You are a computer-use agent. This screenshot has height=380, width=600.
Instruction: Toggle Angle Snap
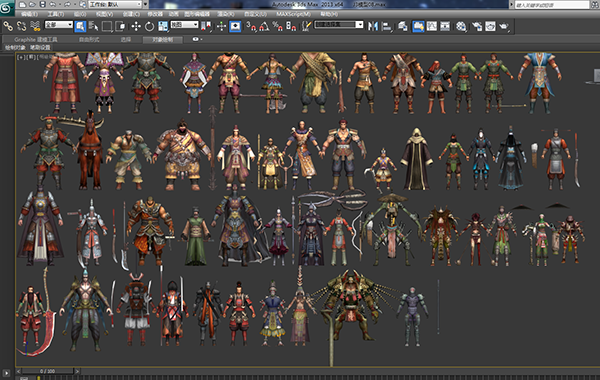point(264,26)
